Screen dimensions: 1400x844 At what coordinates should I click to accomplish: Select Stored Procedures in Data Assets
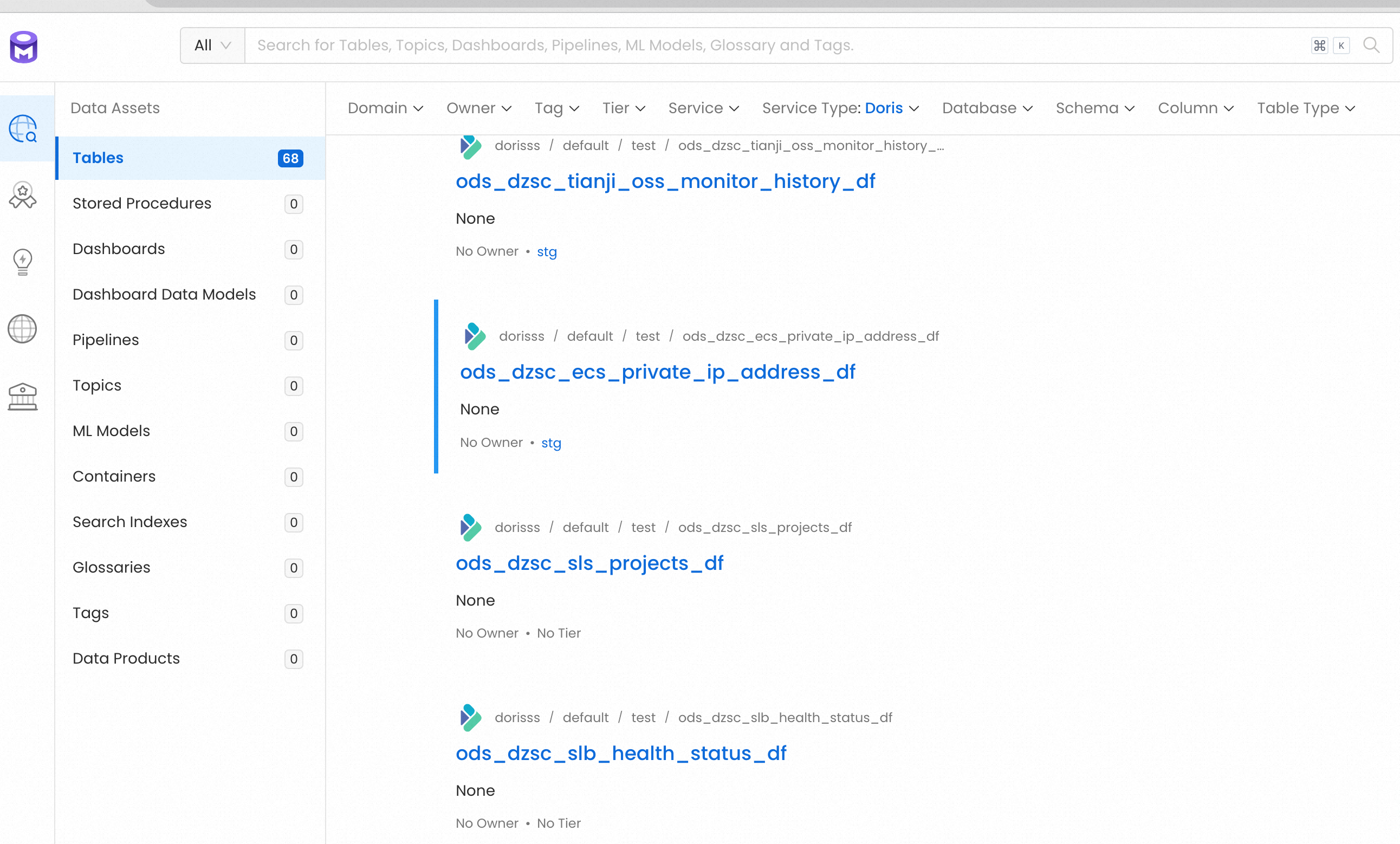pos(142,203)
